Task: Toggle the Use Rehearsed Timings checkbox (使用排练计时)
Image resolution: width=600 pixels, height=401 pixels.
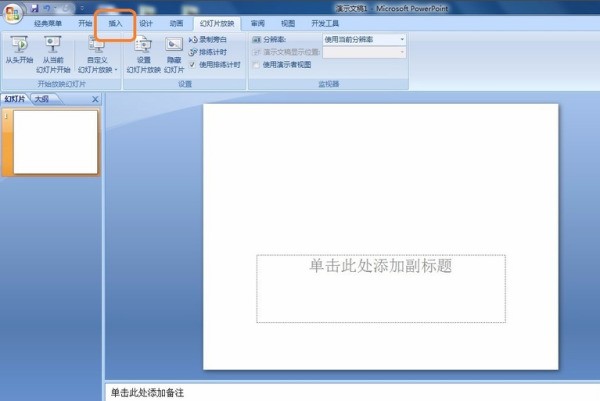Action: tap(193, 64)
